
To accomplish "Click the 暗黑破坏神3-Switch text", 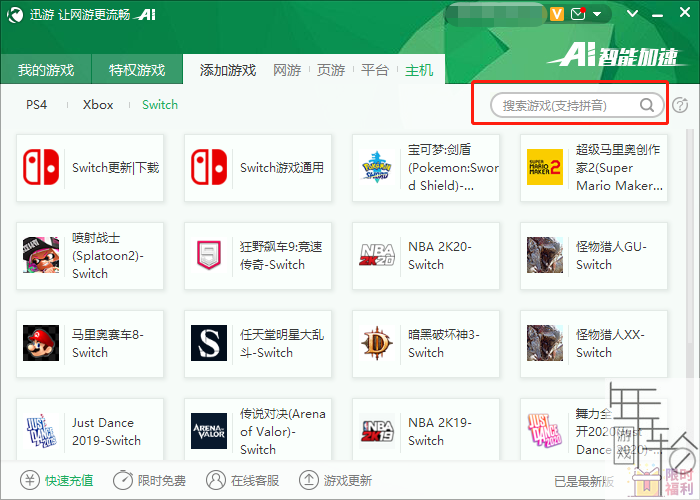I will [444, 343].
